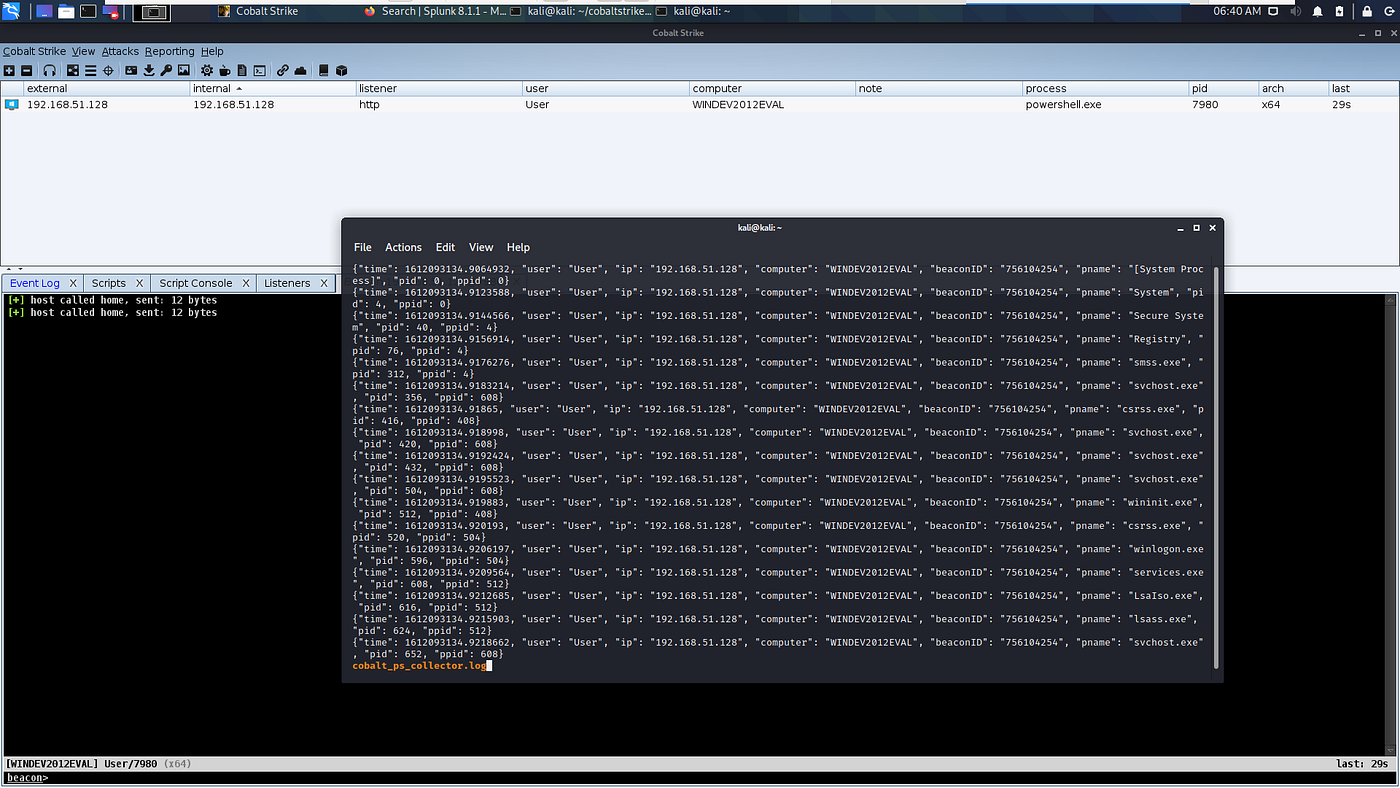Click the log out icon in the panel
This screenshot has height=788, width=1400.
1389,12
